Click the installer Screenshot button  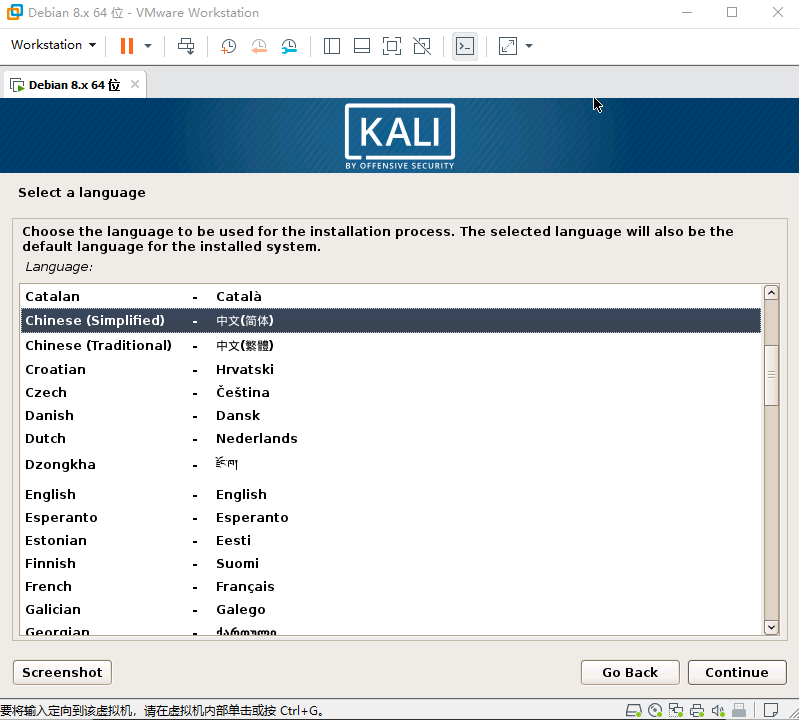pyautogui.click(x=62, y=673)
